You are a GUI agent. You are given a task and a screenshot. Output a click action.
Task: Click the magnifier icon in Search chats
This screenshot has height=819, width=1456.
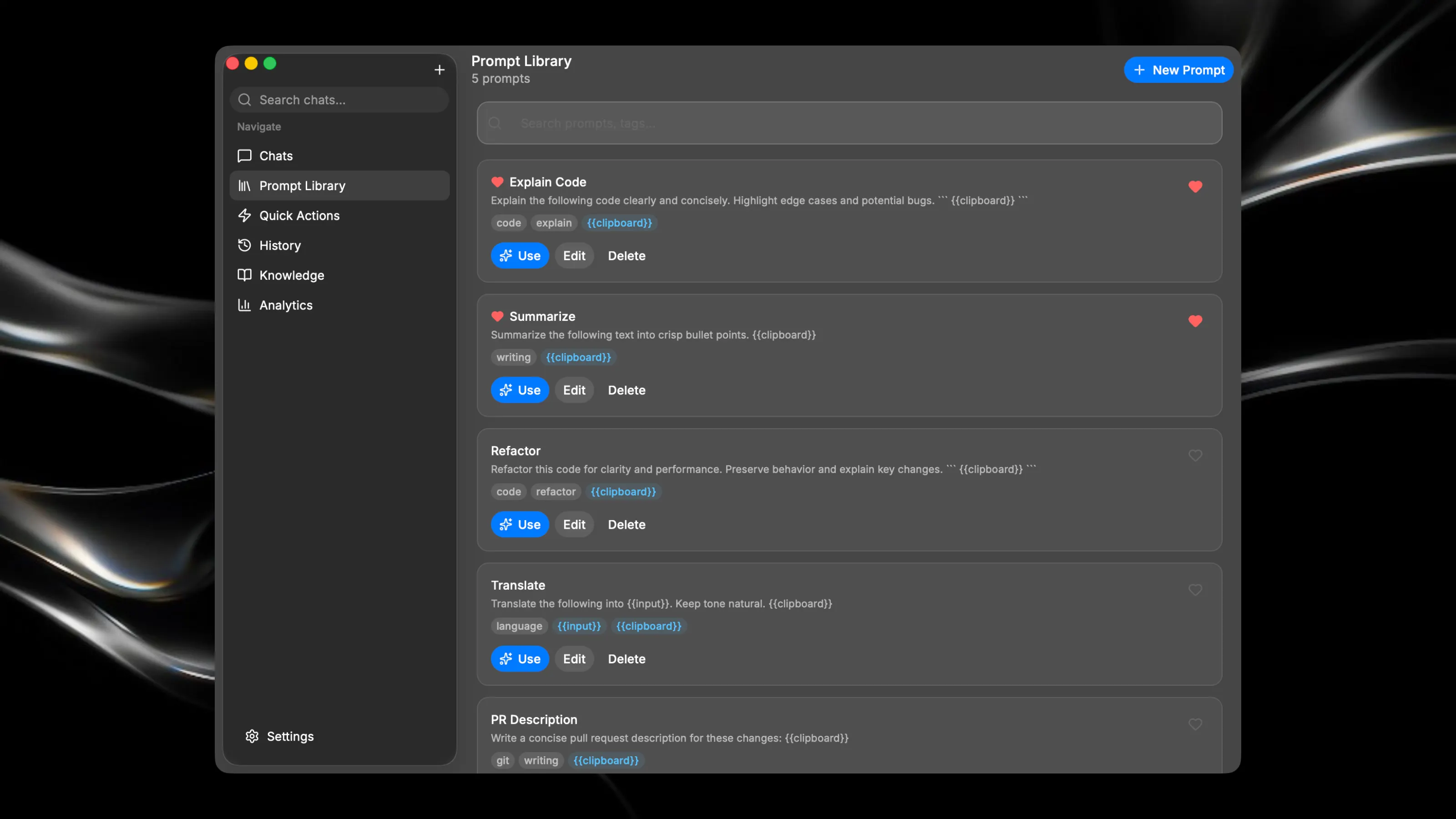pos(244,100)
